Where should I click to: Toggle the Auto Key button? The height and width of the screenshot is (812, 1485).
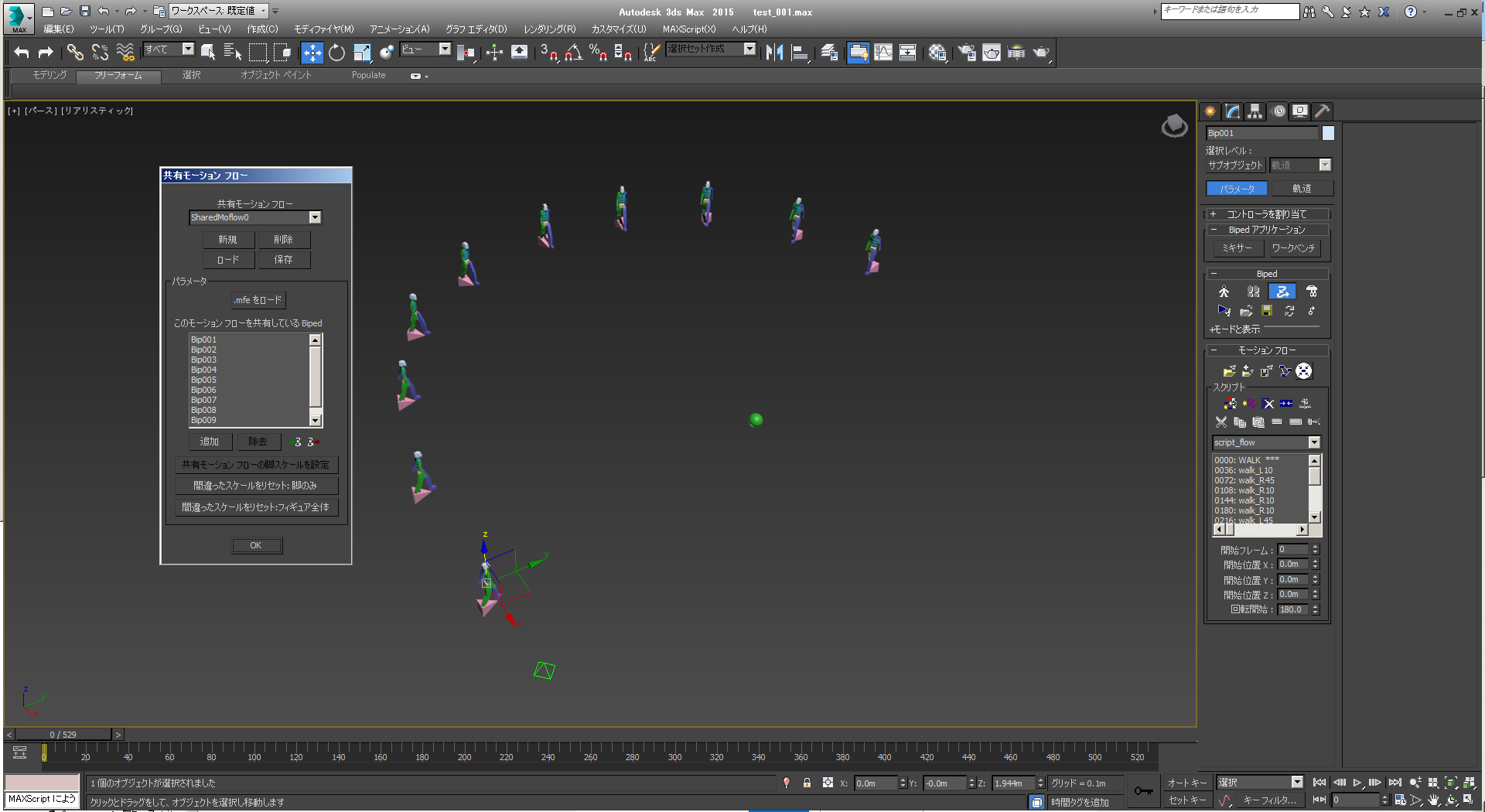click(x=1186, y=783)
